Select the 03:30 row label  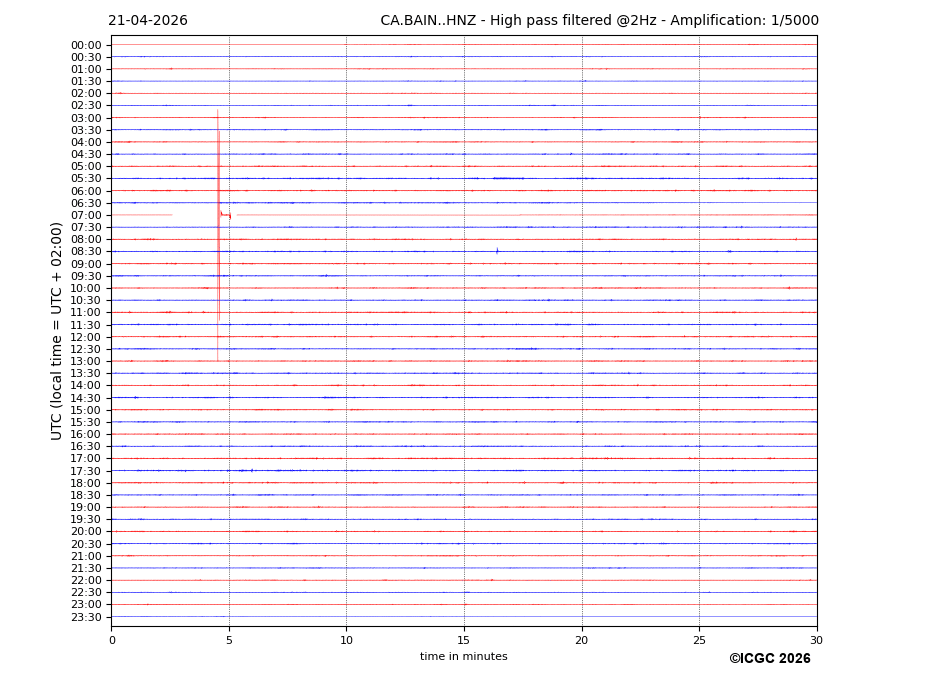(86, 130)
